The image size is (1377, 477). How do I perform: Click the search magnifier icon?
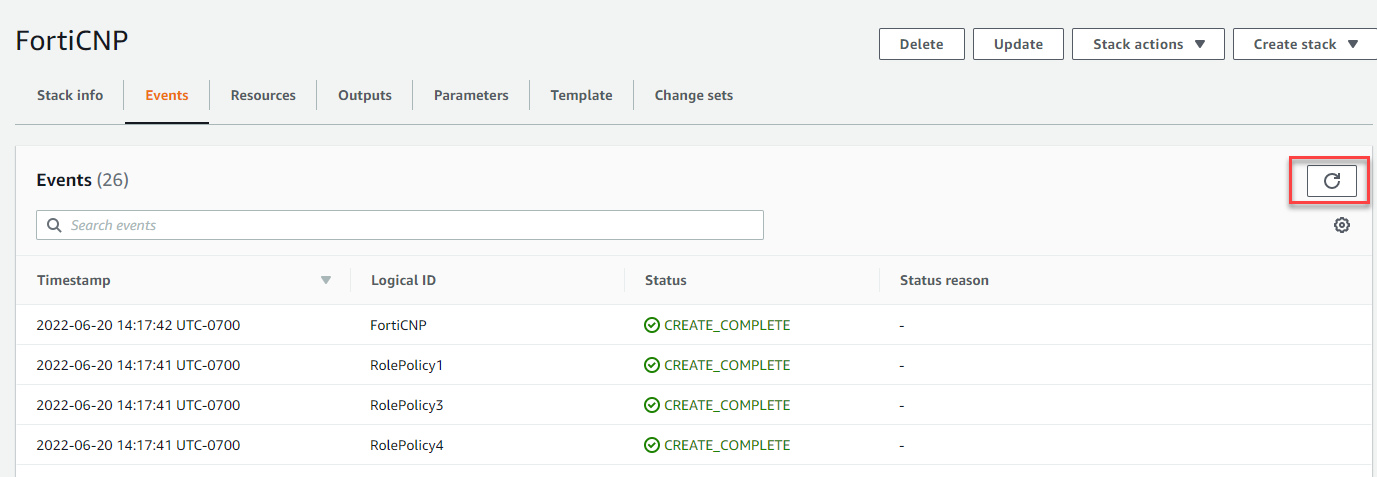coord(54,226)
